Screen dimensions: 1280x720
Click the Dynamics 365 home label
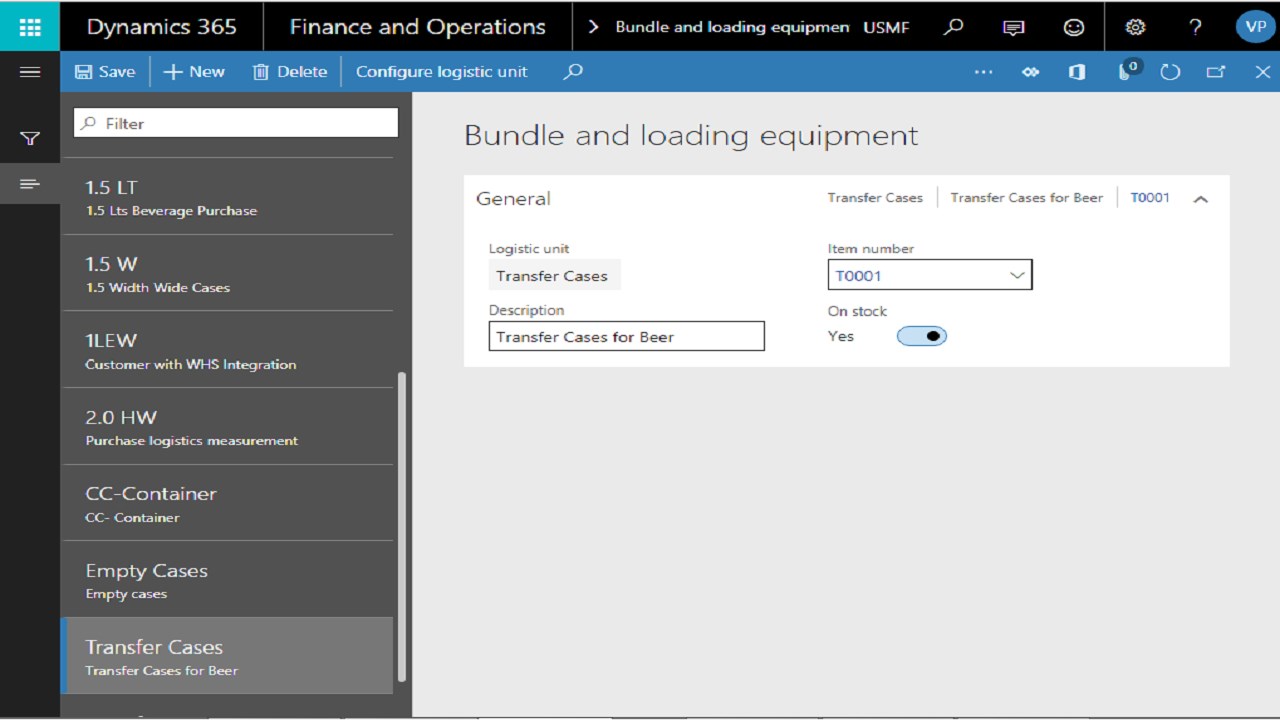click(162, 27)
